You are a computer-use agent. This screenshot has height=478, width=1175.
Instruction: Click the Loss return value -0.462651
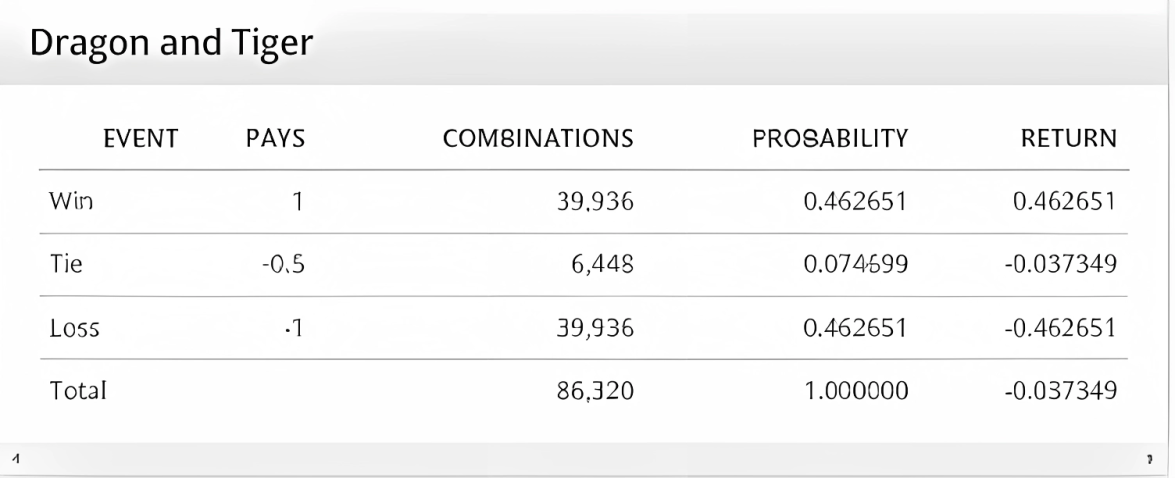pyautogui.click(x=1064, y=327)
